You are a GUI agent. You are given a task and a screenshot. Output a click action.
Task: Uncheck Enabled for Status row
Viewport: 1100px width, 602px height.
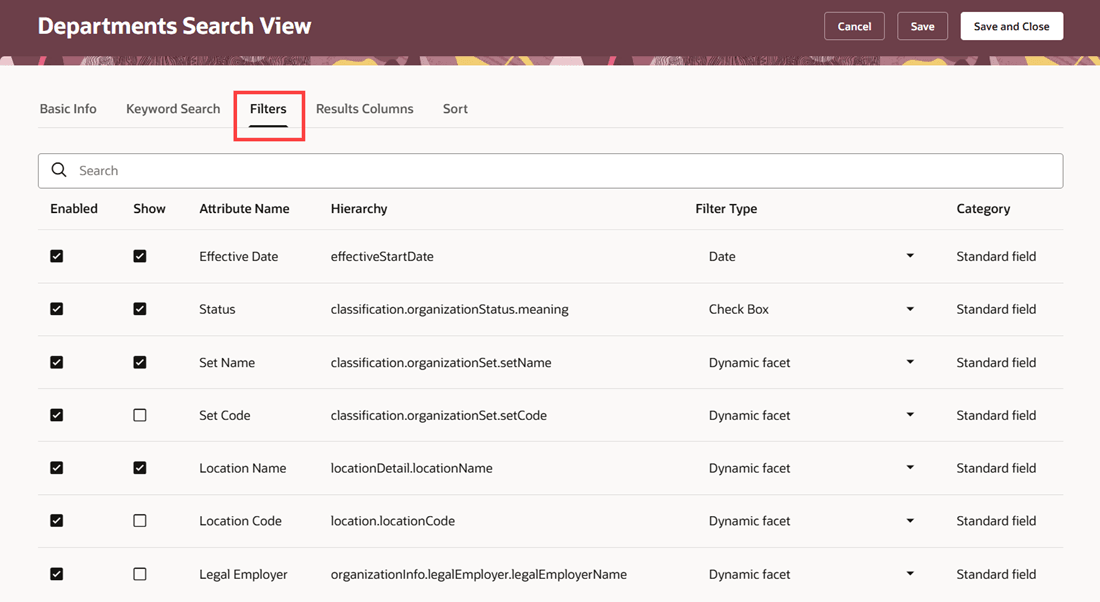[57, 309]
